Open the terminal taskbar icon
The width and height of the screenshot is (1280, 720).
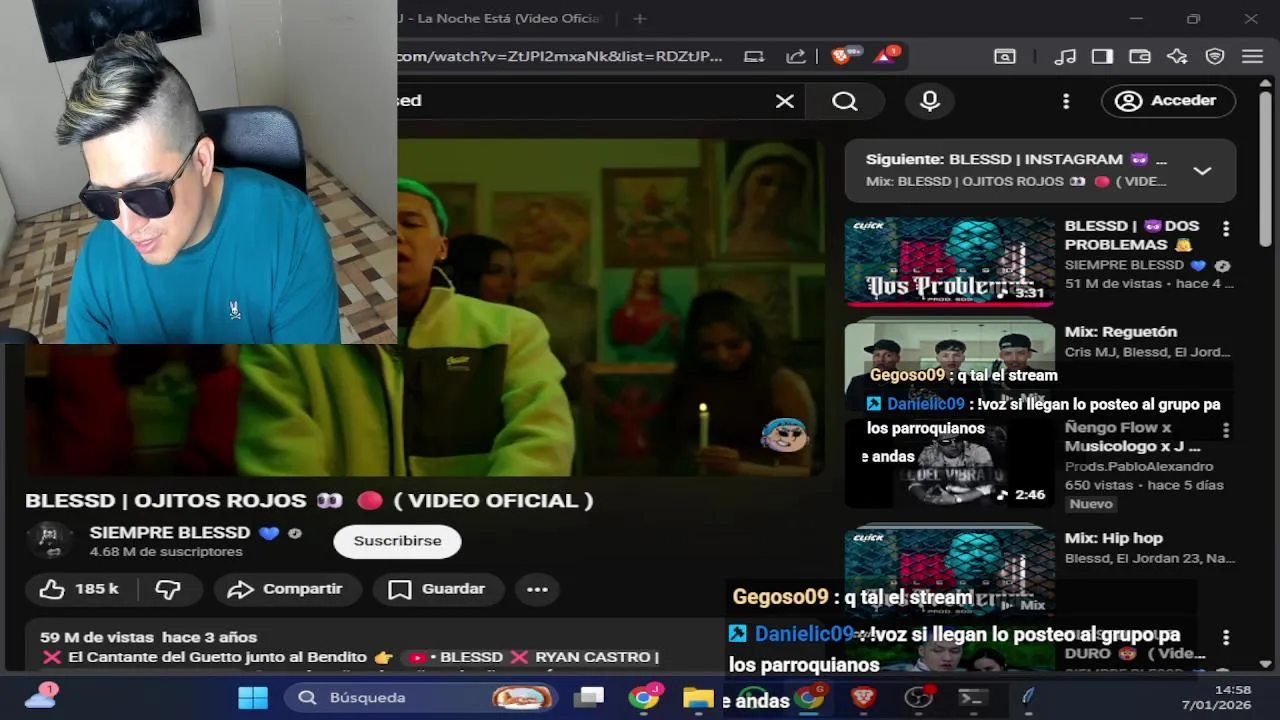click(972, 697)
